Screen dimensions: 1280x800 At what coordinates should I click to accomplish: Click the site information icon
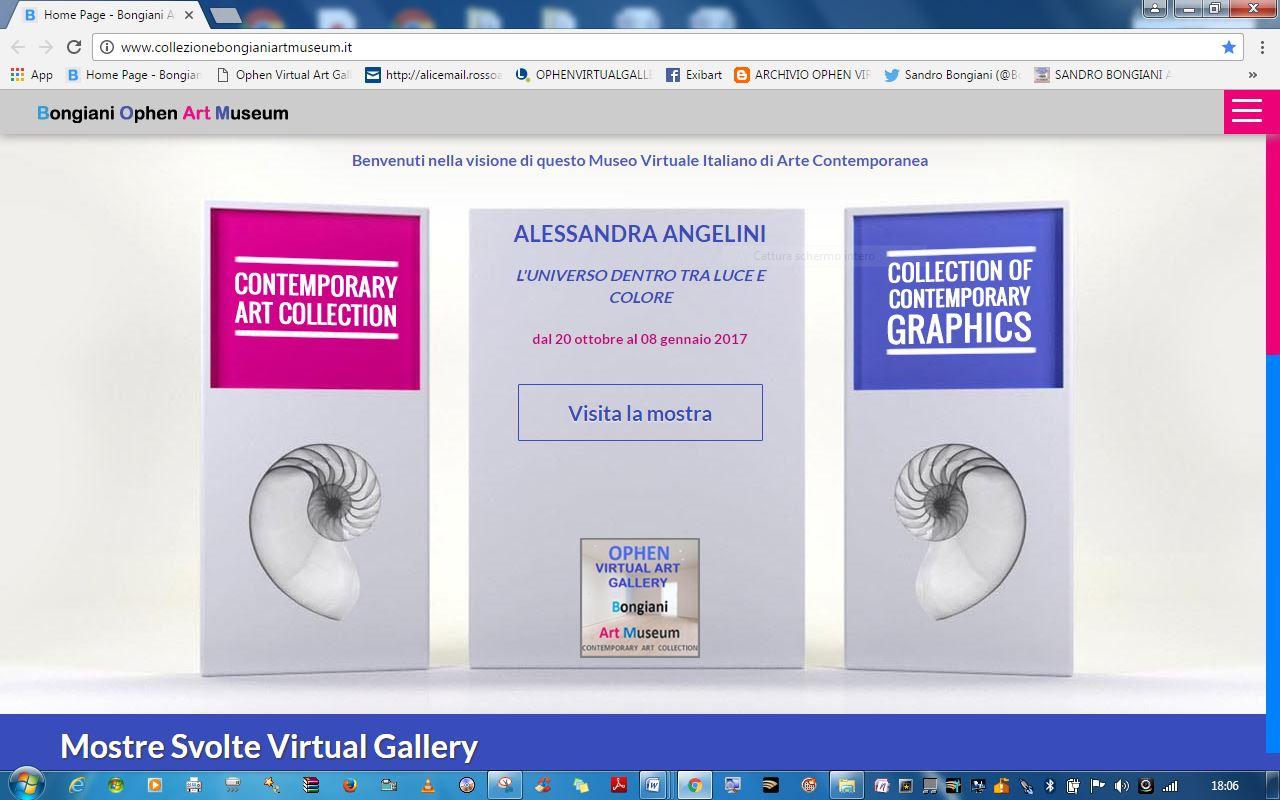click(x=107, y=47)
